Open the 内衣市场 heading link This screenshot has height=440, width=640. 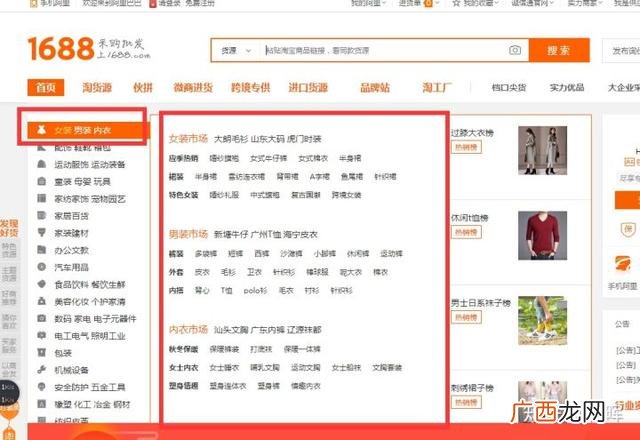[188, 329]
